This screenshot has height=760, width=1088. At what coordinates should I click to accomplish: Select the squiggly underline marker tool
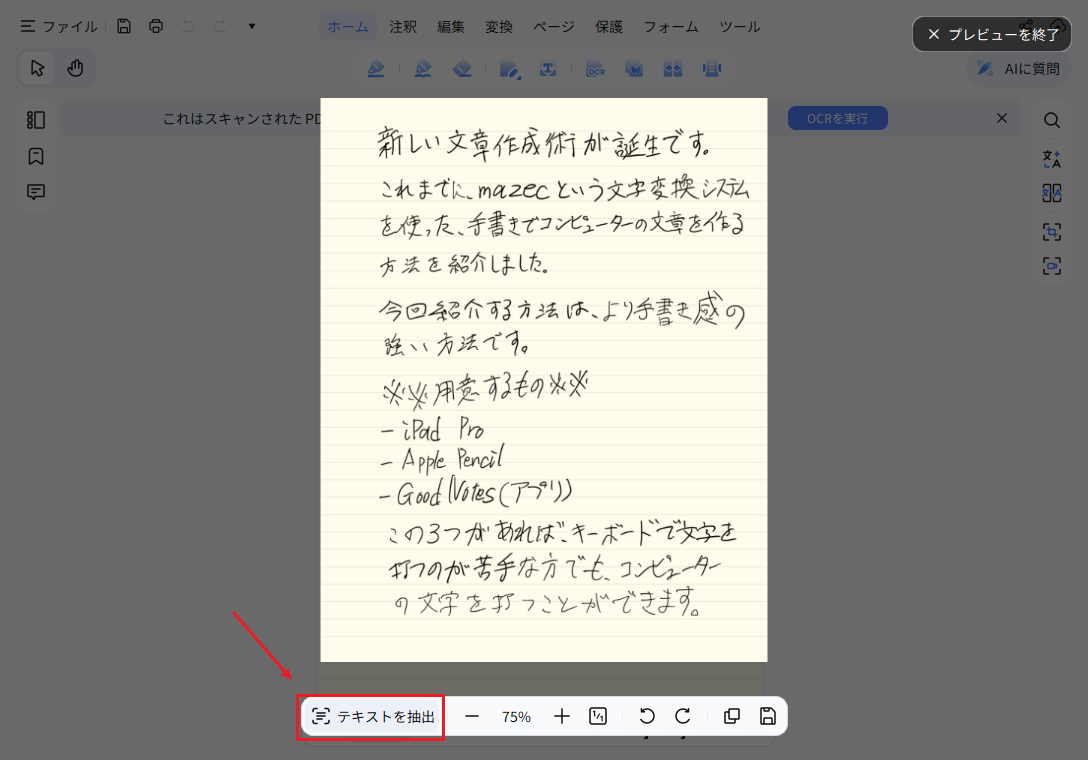[x=423, y=69]
